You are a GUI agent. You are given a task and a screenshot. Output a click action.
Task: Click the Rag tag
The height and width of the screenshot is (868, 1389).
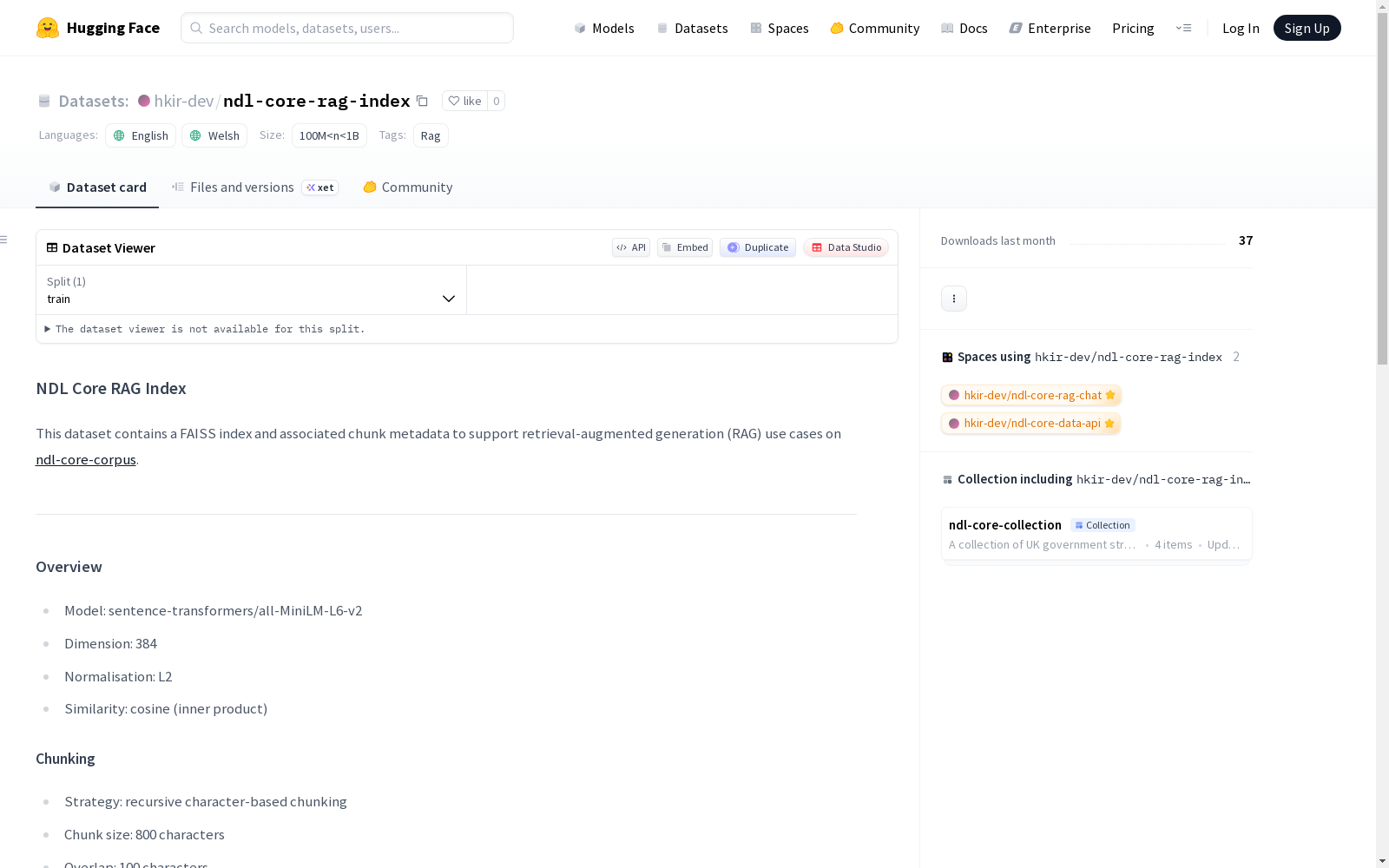coord(431,135)
